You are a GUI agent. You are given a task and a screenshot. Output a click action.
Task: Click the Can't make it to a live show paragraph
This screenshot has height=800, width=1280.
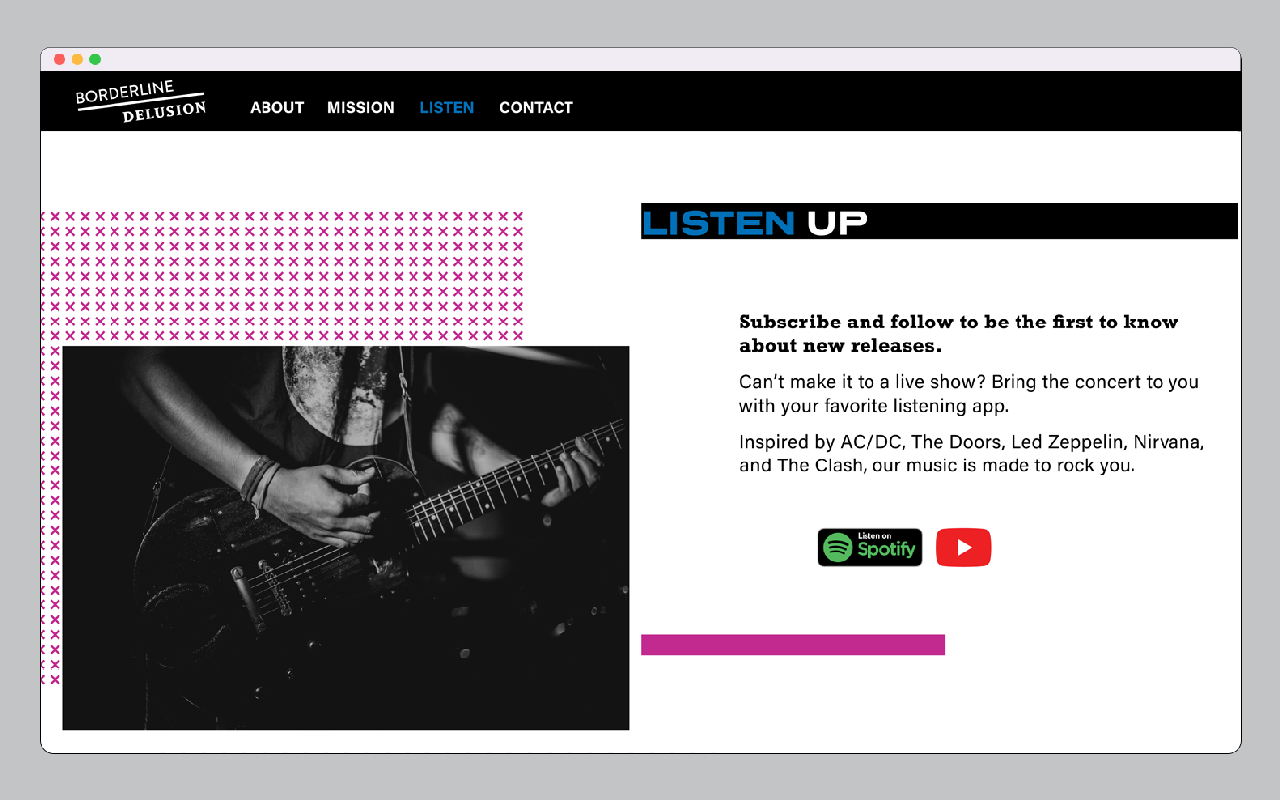point(969,394)
